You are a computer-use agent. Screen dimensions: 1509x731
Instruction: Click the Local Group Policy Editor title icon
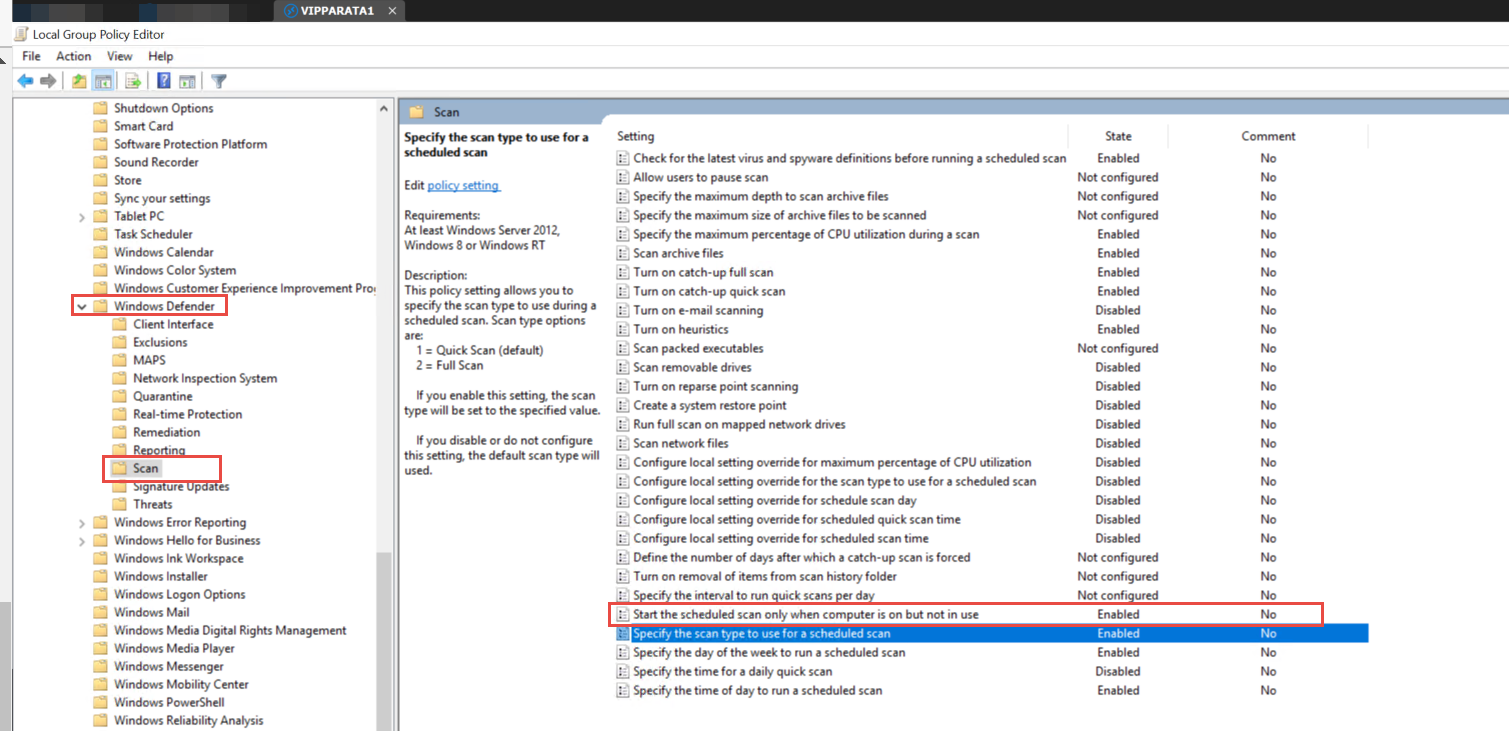(21, 34)
